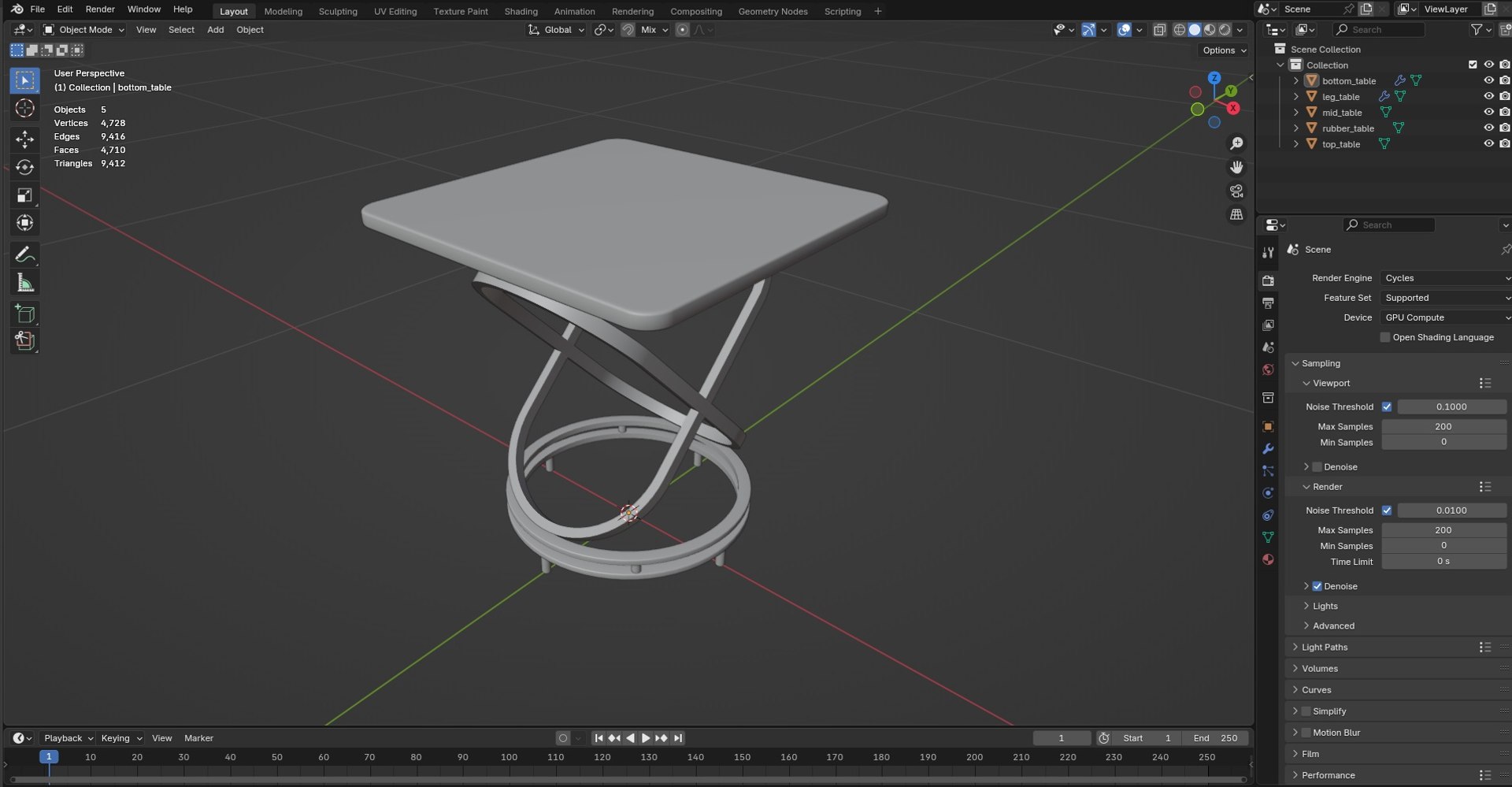This screenshot has height=787, width=1512.
Task: Switch to Shading workspace tab
Action: [521, 11]
